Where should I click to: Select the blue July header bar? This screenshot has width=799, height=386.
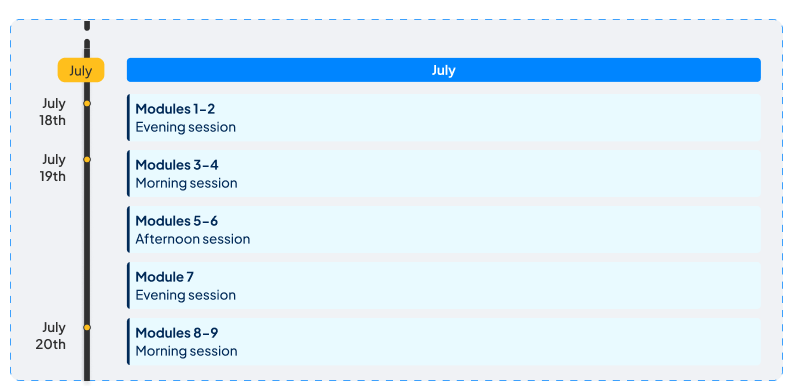pos(443,70)
